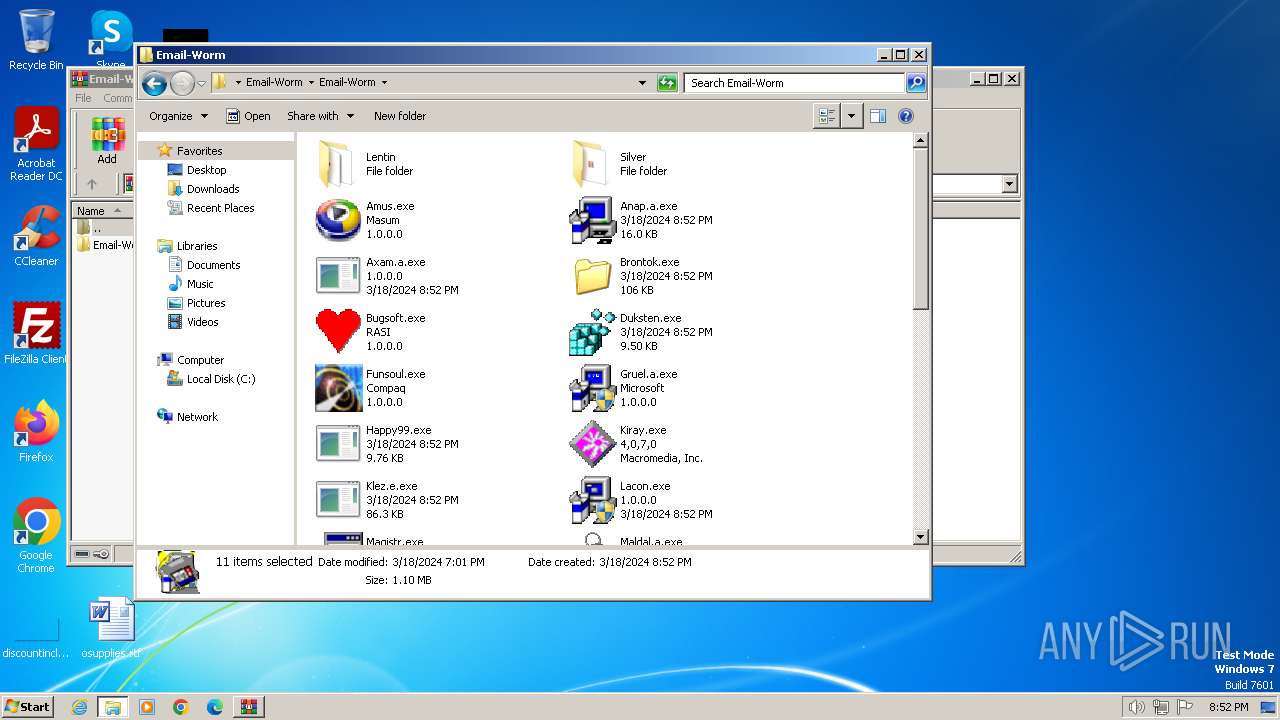Select the Brontok.exe folder-like icon
Viewport: 1280px width, 720px height.
pyautogui.click(x=592, y=276)
